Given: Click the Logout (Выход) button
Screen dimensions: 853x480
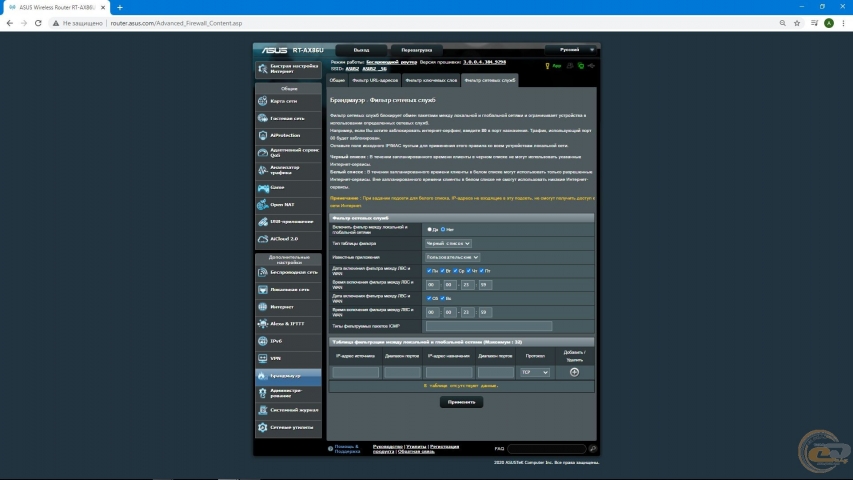Looking at the screenshot, I should (x=361, y=50).
